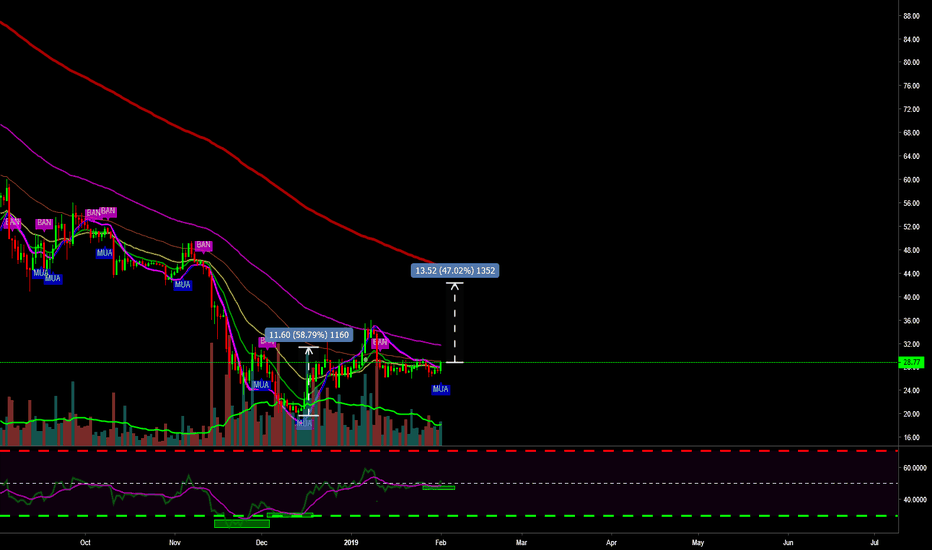Viewport: 932px width, 550px height.
Task: Click the BAN marker at the January 2019 peak
Action: tap(380, 342)
